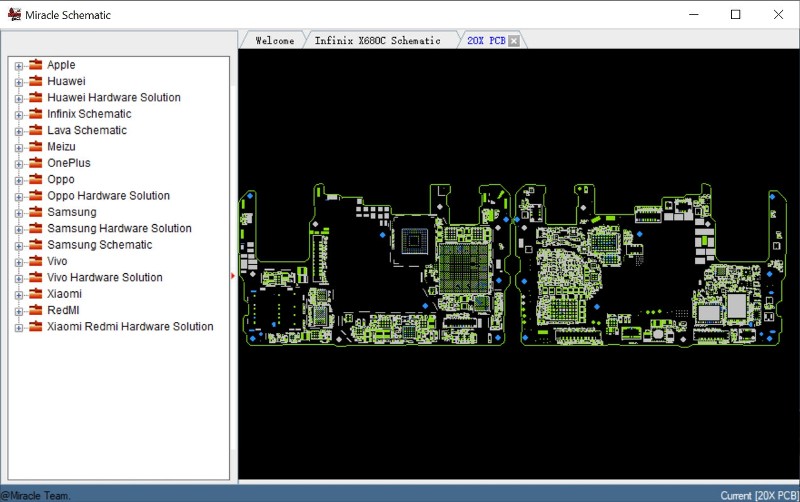800x502 pixels.
Task: Click the Huawei Hardware Solution folder icon
Action: [35, 97]
